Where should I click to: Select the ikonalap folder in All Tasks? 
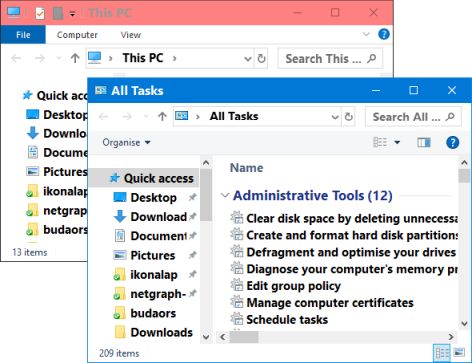pos(145,275)
